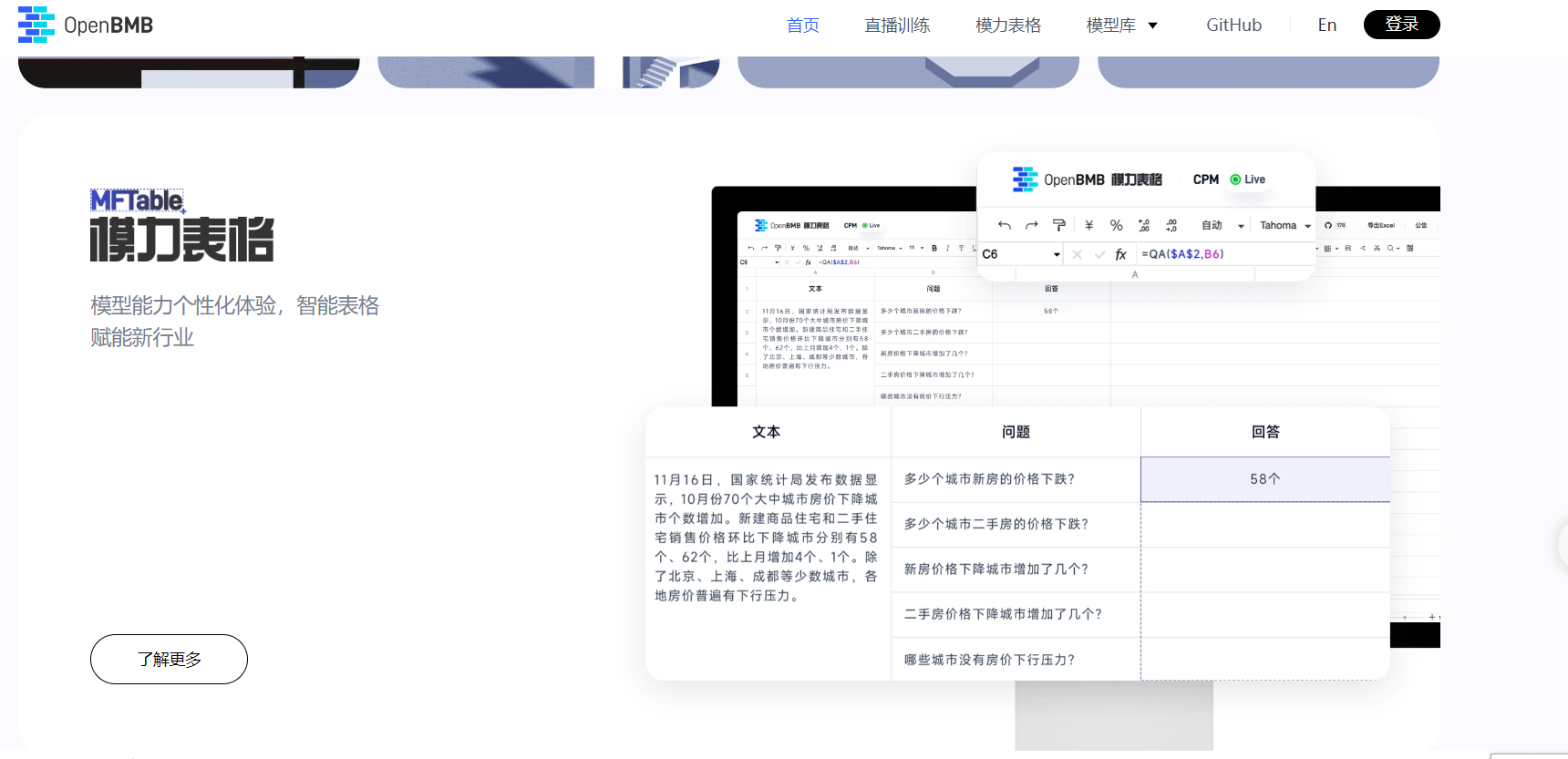Open the 首页 nav tab

coord(802,26)
